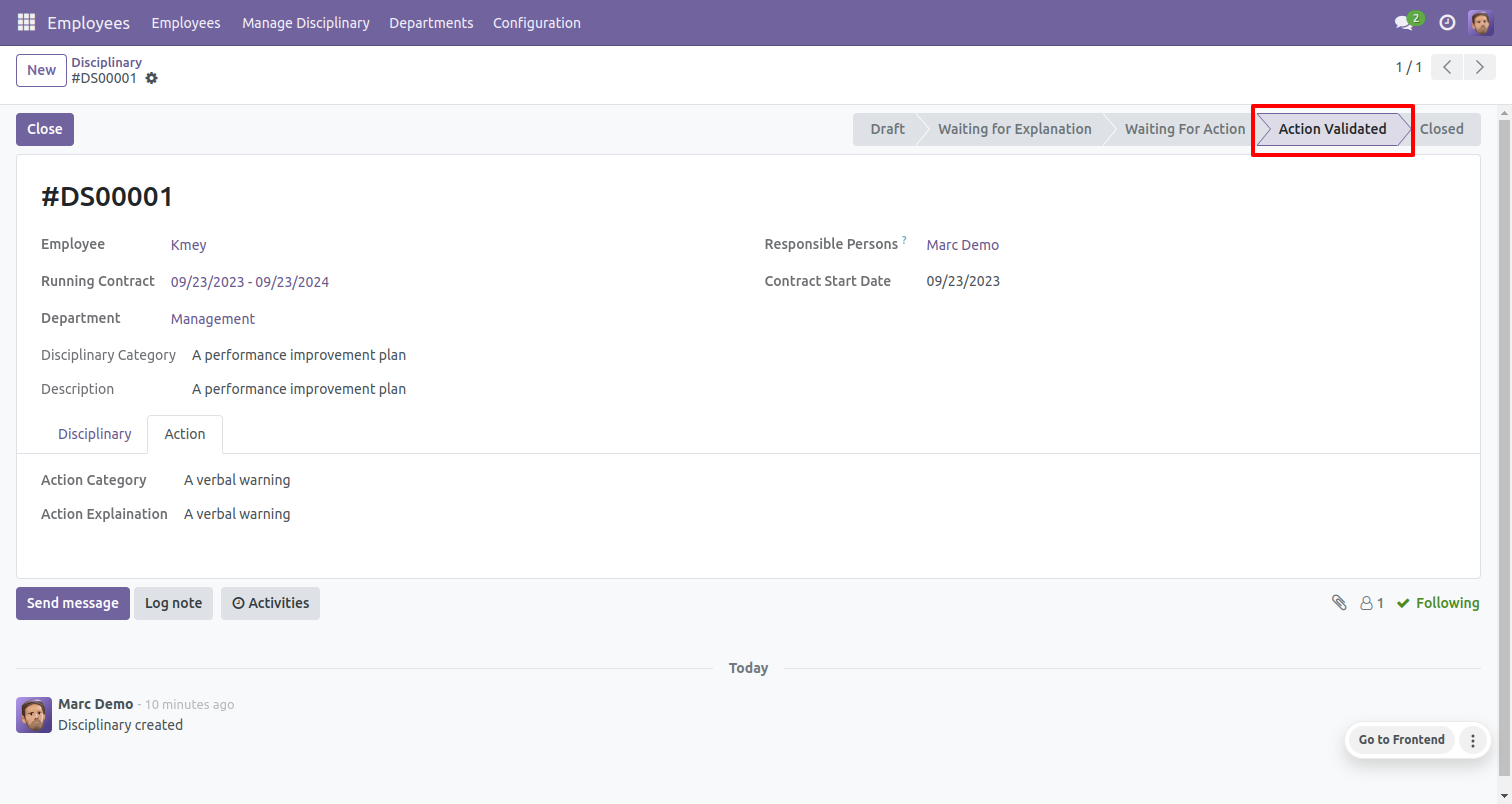Click the Send message button
Image resolution: width=1512 pixels, height=804 pixels.
[73, 603]
